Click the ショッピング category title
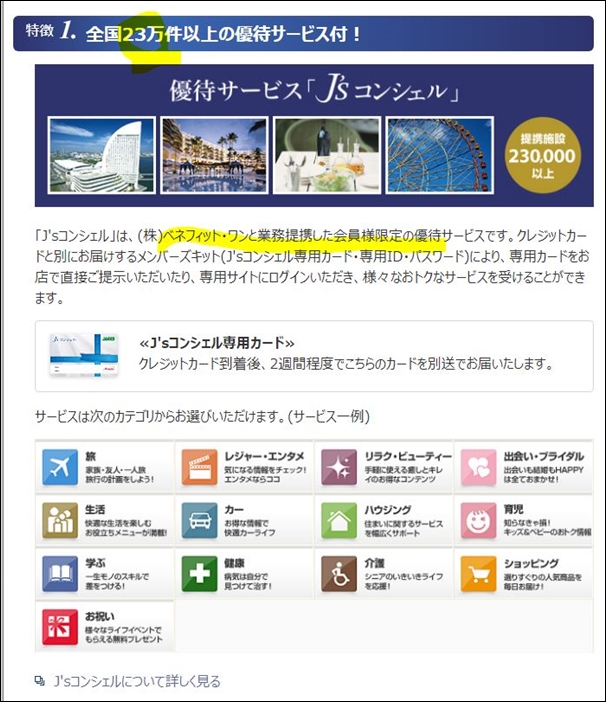Viewport: 606px width, 702px height. click(531, 563)
